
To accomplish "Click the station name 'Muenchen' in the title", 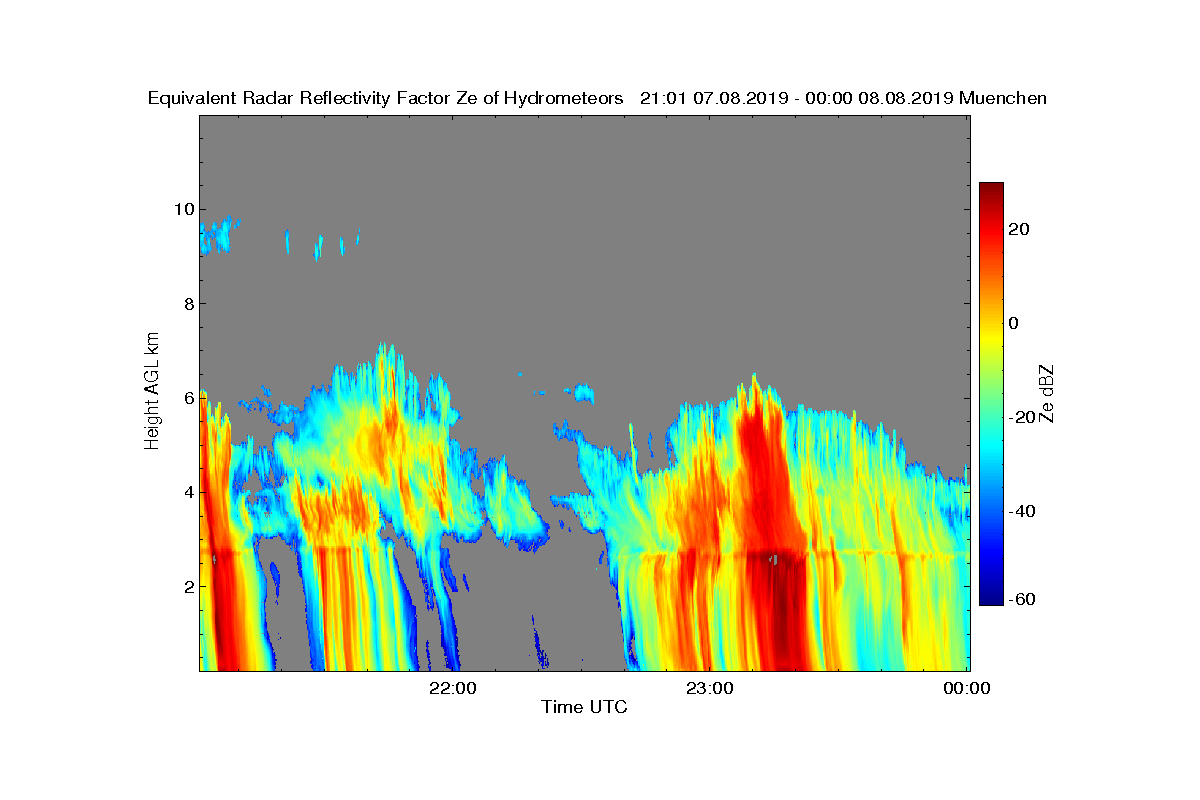I will 1003,98.
